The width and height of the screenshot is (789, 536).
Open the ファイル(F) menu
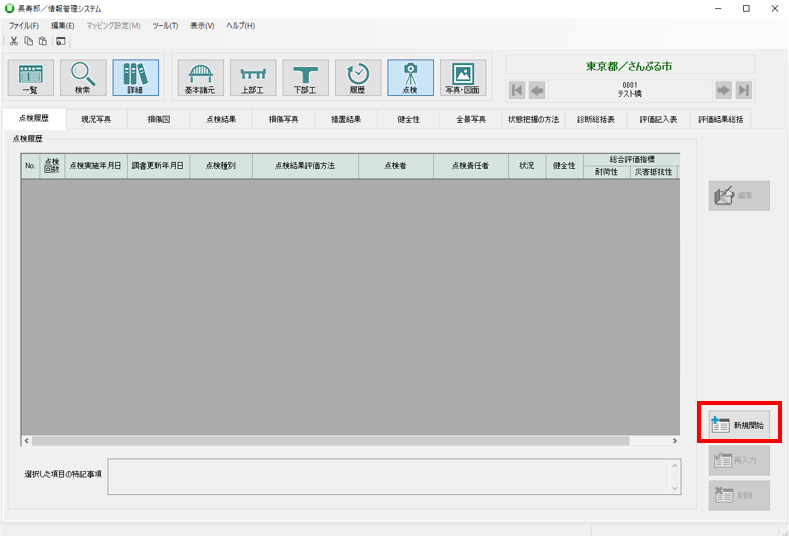pyautogui.click(x=24, y=25)
